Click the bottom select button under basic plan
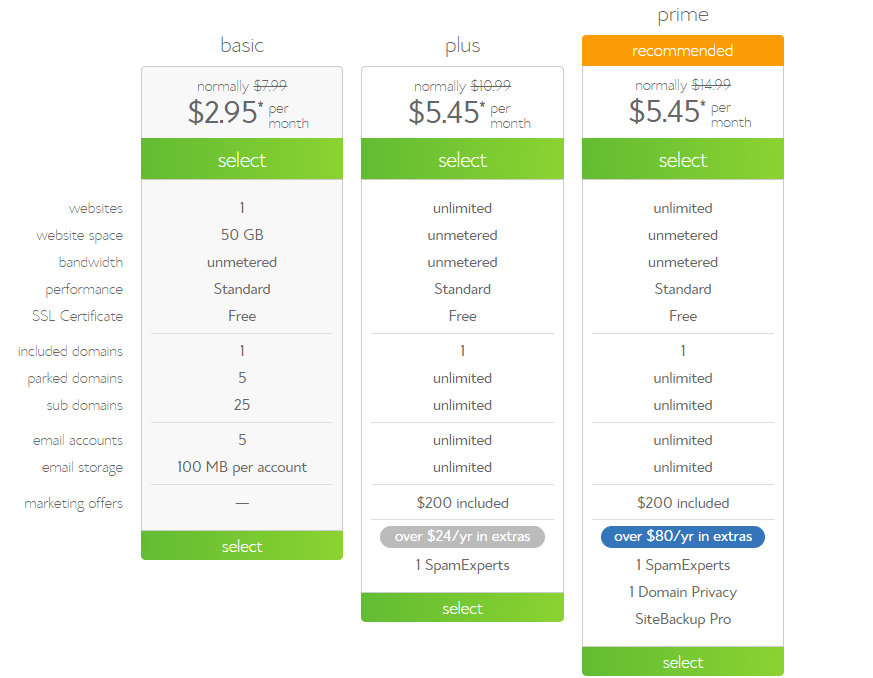This screenshot has height=678, width=873. tap(242, 546)
